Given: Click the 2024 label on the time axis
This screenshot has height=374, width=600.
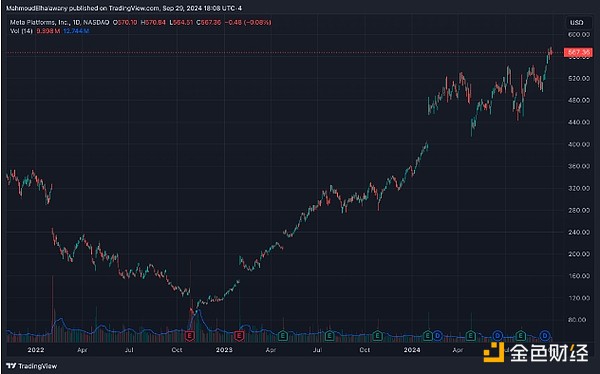Looking at the screenshot, I should coord(412,350).
